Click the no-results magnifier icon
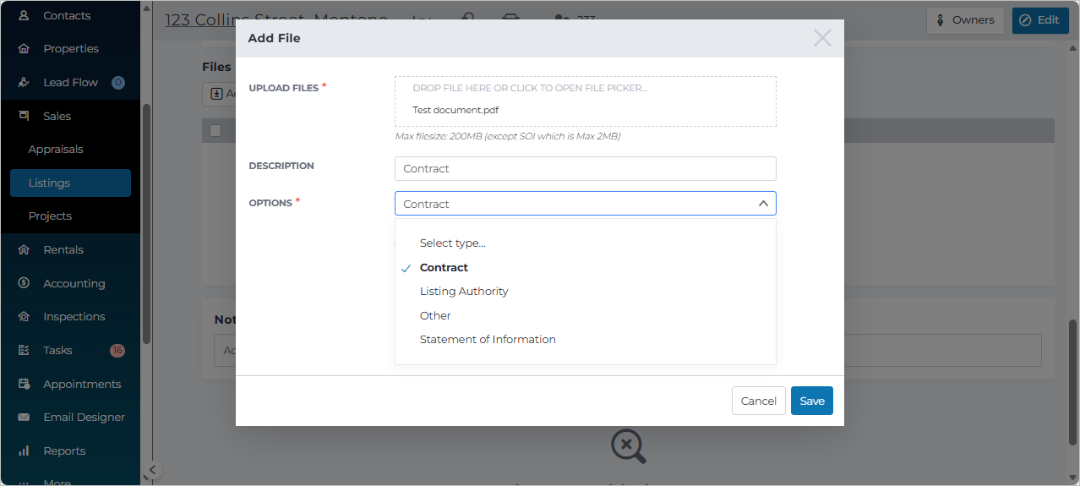 click(628, 446)
